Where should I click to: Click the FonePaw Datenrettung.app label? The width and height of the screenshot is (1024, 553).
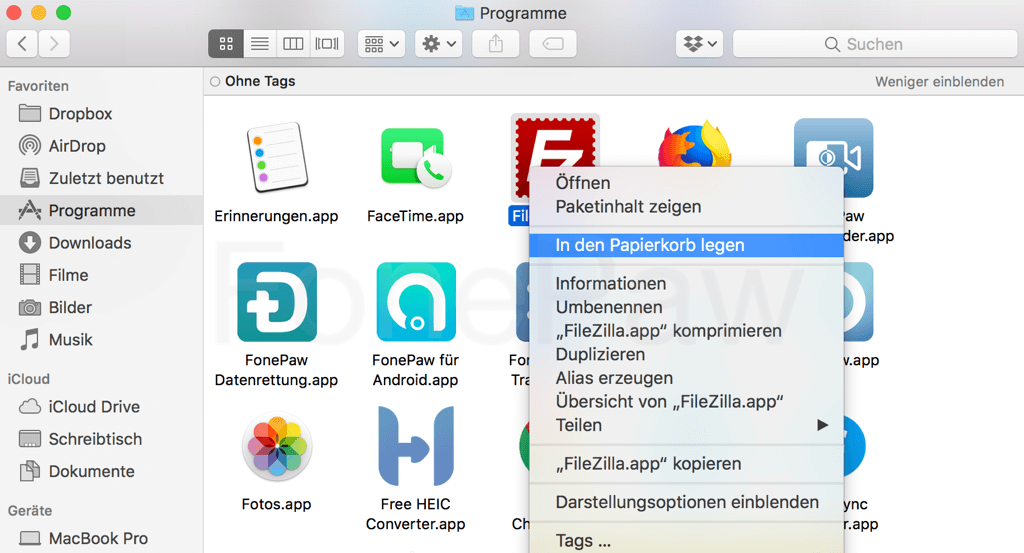pyautogui.click(x=276, y=370)
